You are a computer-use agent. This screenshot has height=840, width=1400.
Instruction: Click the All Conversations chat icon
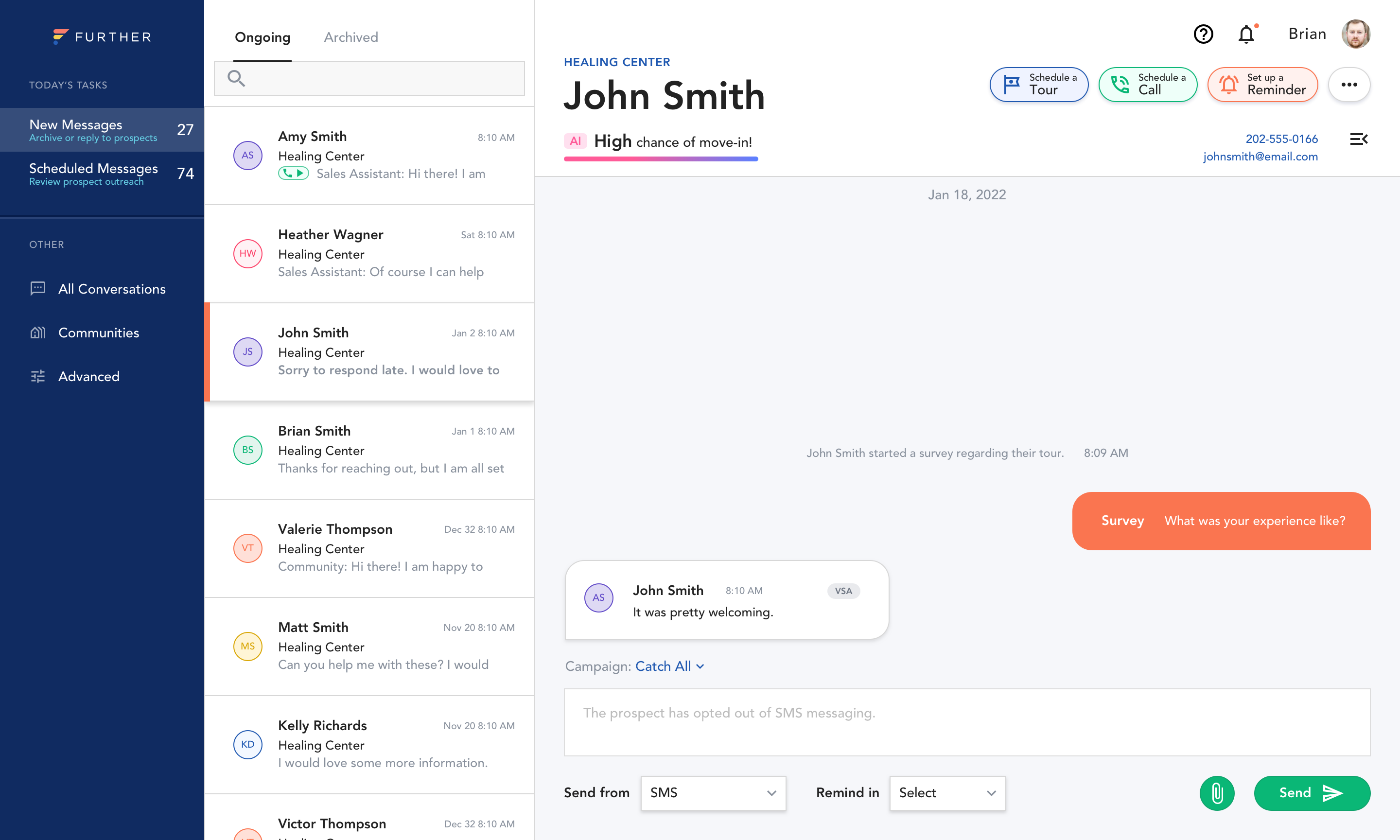[38, 289]
